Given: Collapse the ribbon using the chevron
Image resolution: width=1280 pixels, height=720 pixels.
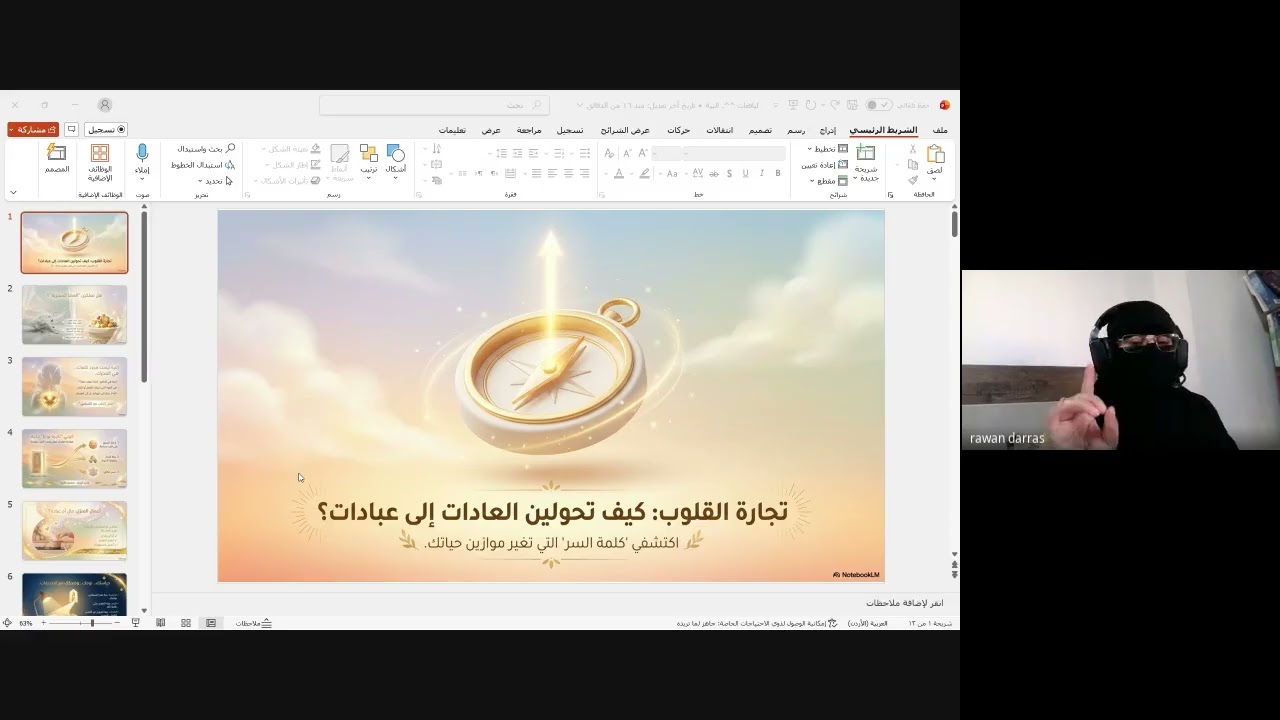Looking at the screenshot, I should click(x=13, y=192).
